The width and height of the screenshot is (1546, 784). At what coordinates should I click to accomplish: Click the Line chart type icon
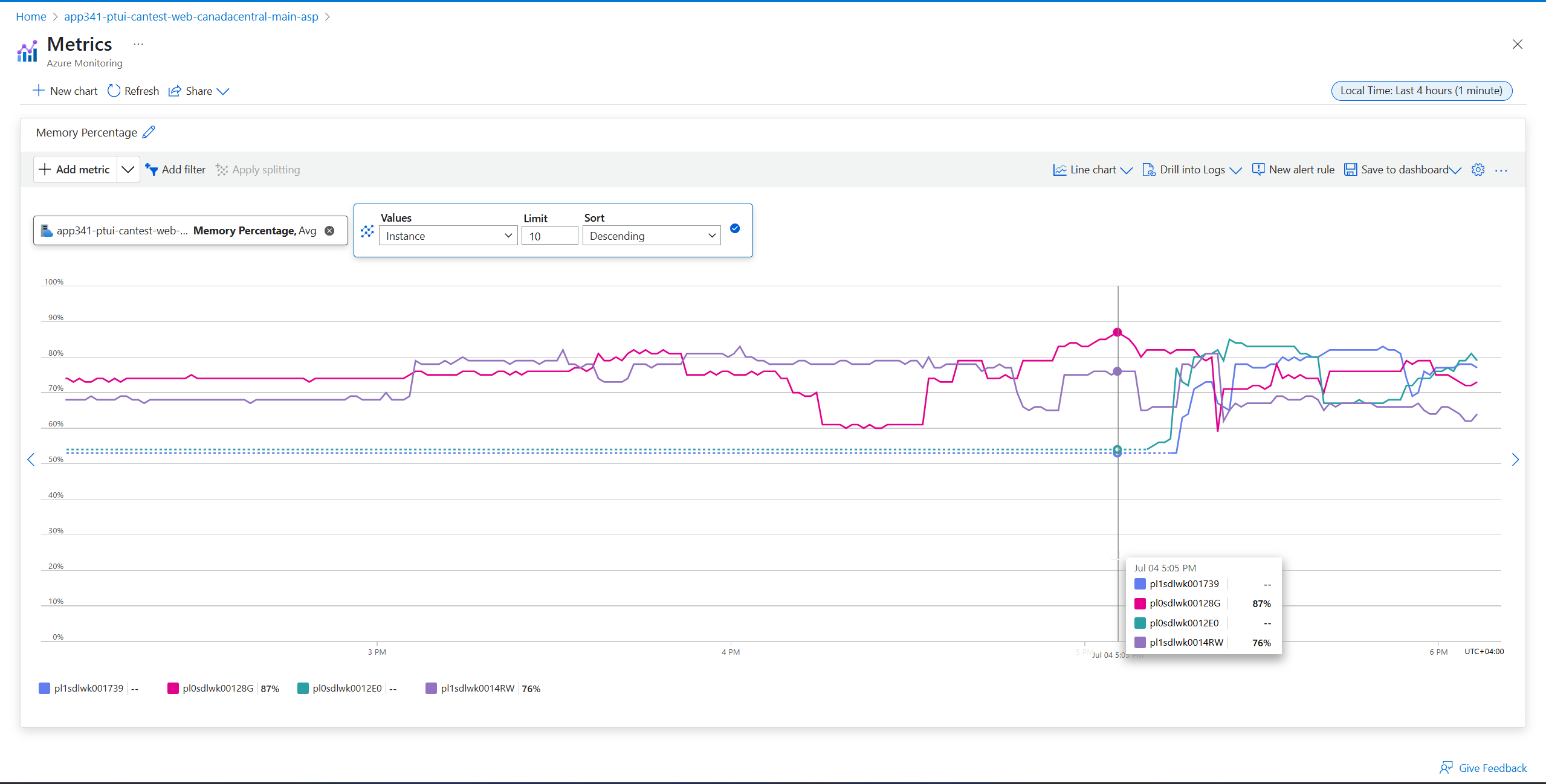tap(1059, 170)
